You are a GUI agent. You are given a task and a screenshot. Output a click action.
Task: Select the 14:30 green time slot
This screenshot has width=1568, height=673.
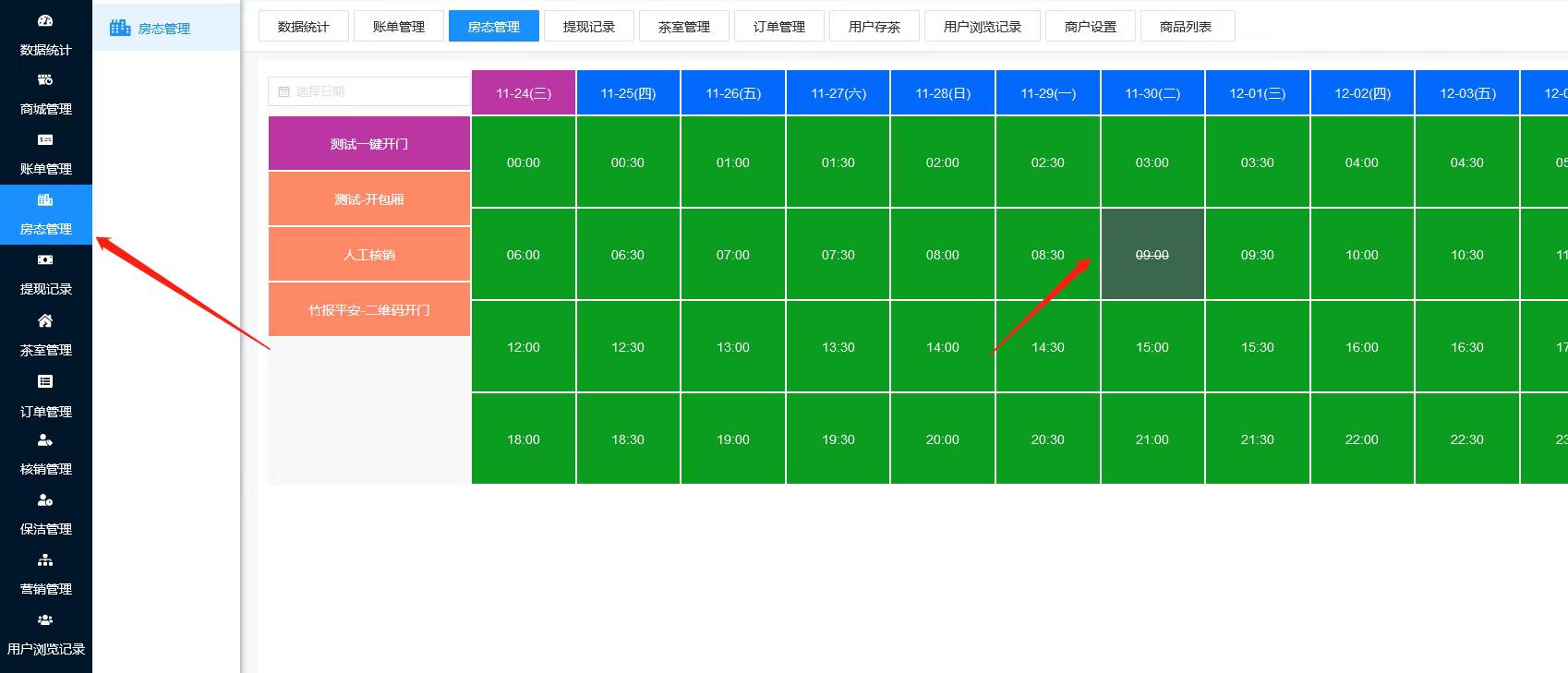(1047, 347)
